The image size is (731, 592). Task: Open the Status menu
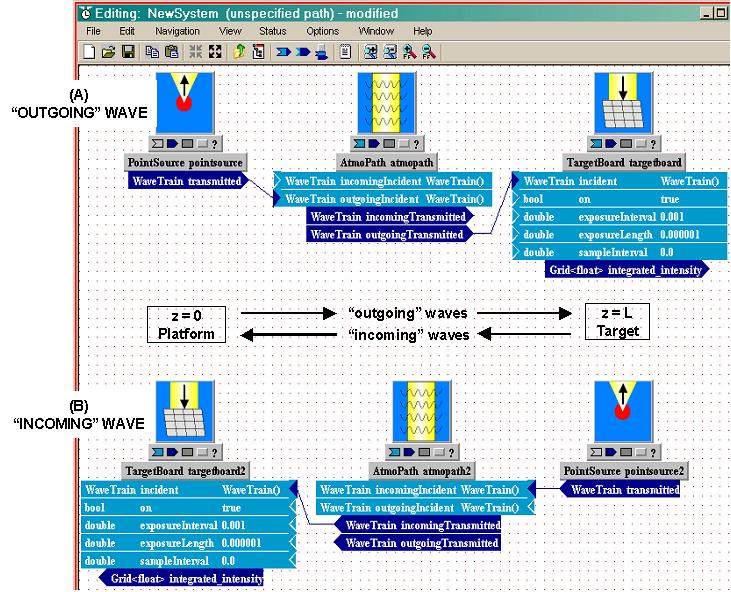click(273, 31)
